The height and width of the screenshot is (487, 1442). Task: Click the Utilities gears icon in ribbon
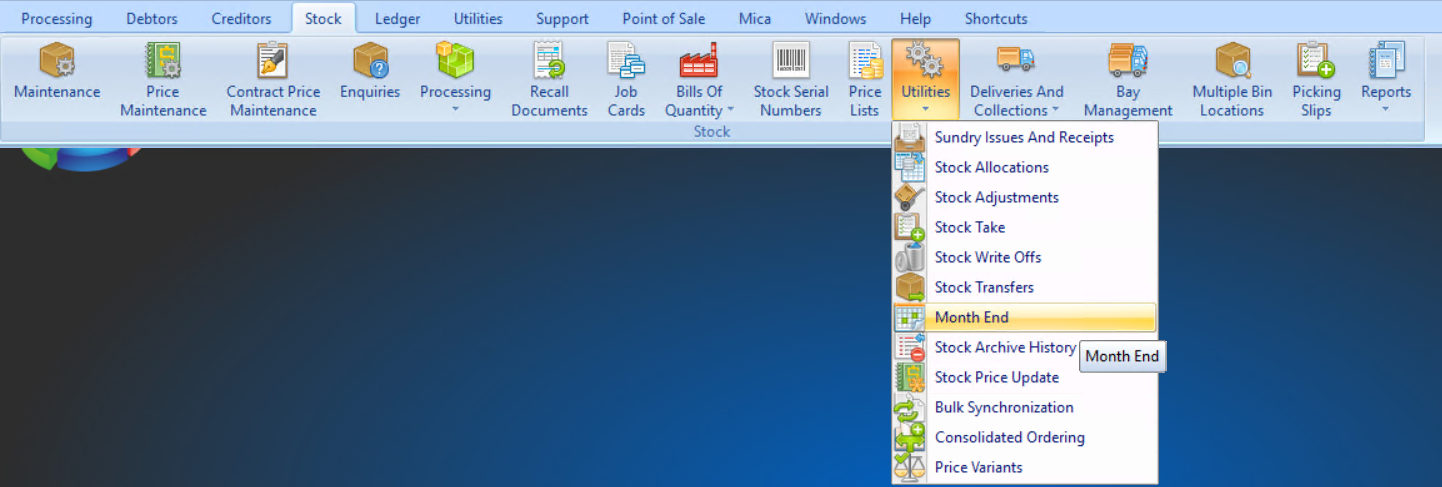pos(925,60)
